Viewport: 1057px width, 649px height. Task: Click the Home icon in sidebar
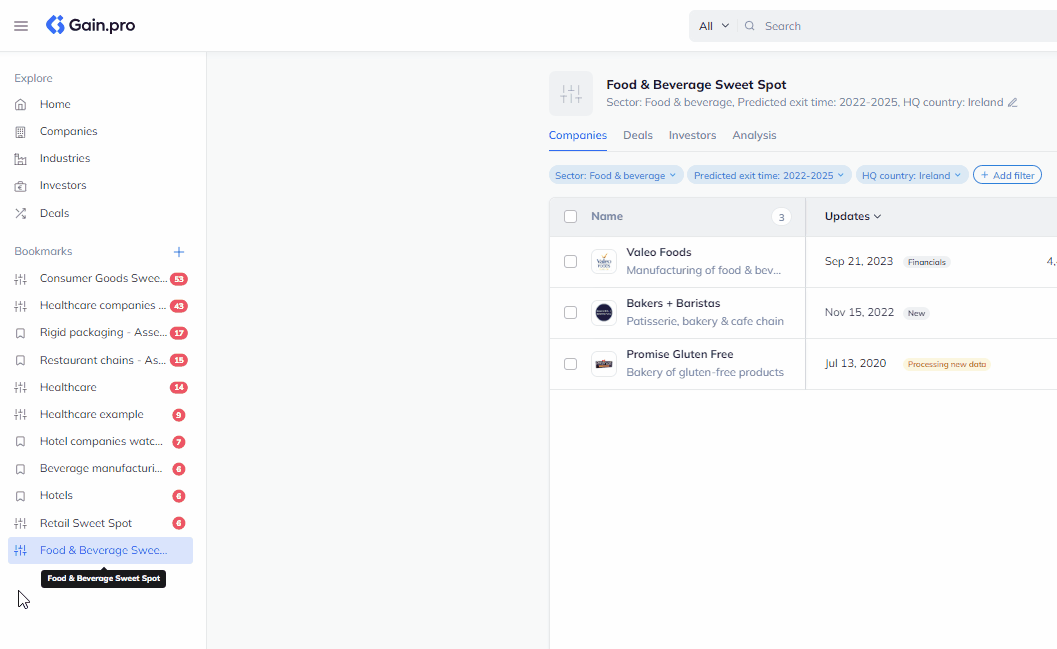(x=20, y=104)
